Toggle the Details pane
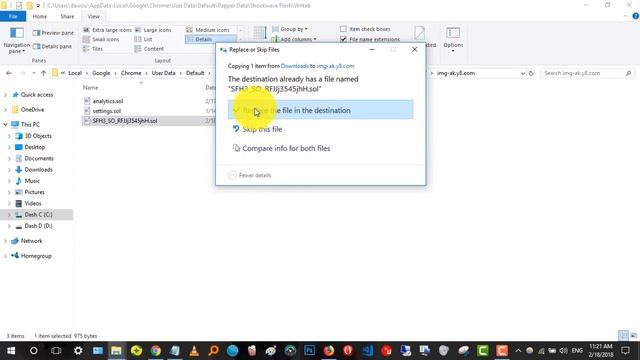Image resolution: width=640 pixels, height=360 pixels. (x=53, y=47)
